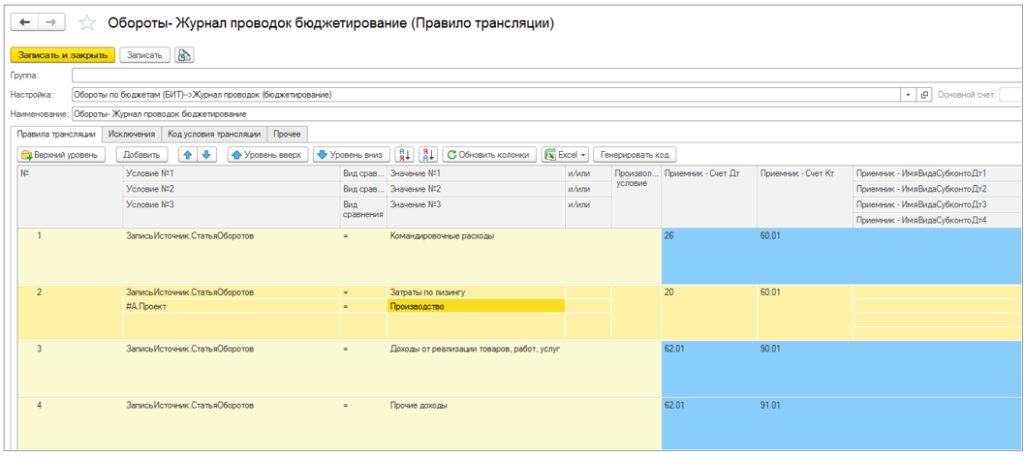
Task: Click Добавить button
Action: pos(142,155)
